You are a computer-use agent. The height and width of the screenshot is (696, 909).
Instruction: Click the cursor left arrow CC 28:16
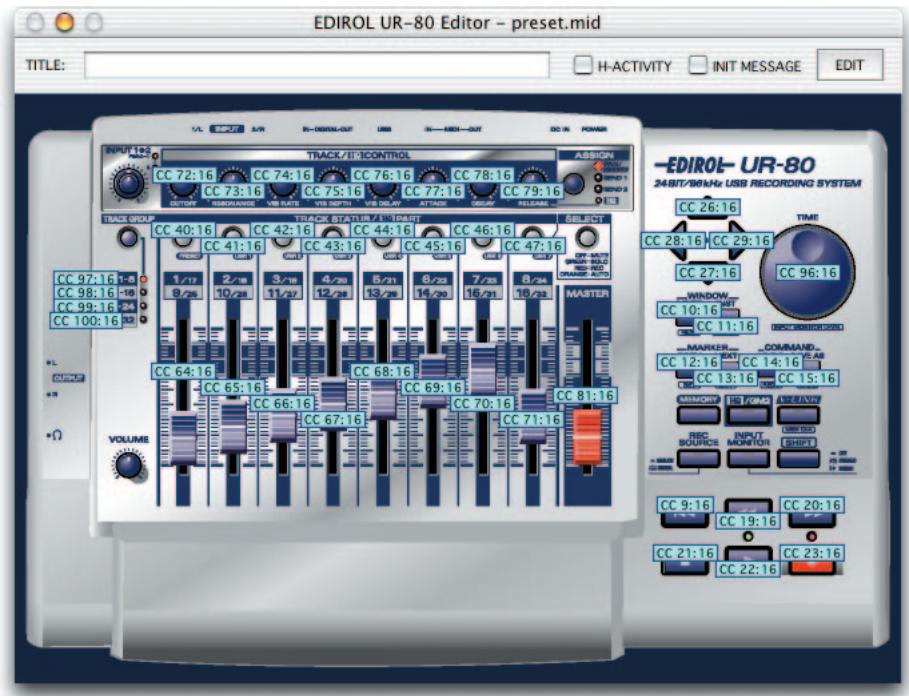click(x=674, y=240)
